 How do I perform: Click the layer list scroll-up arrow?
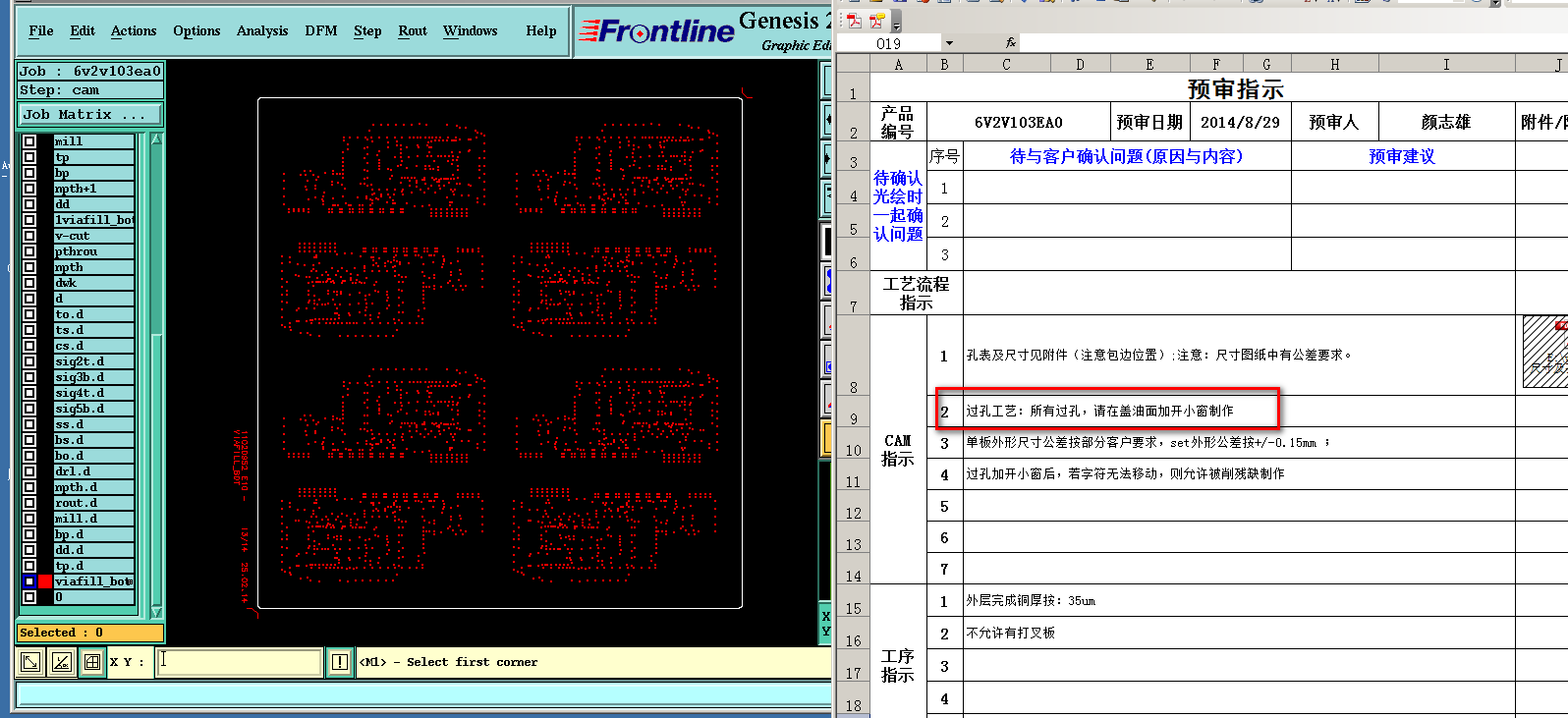[x=155, y=140]
